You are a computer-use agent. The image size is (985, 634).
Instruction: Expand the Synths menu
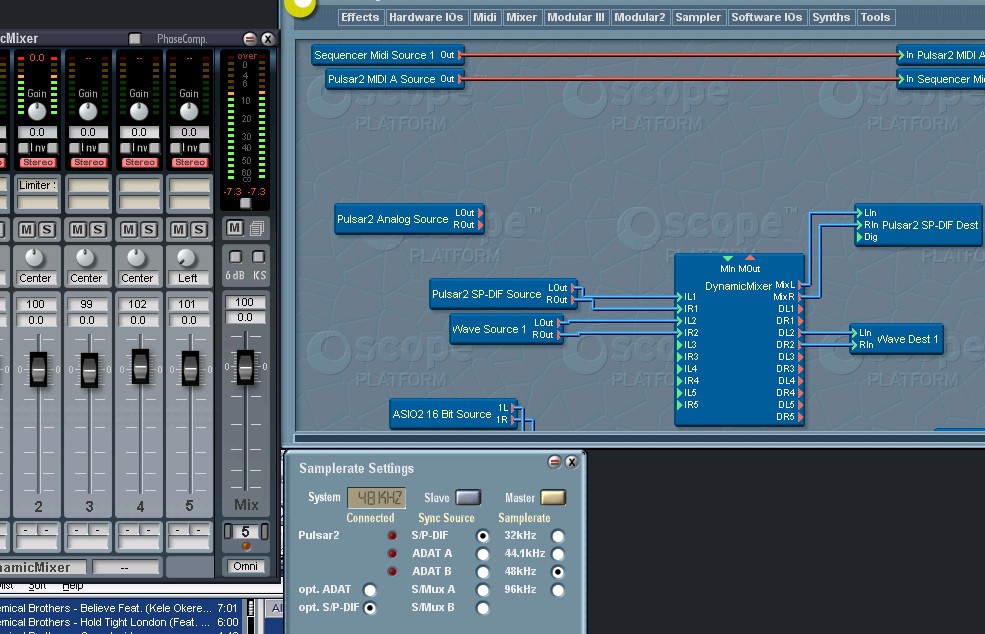coord(830,17)
